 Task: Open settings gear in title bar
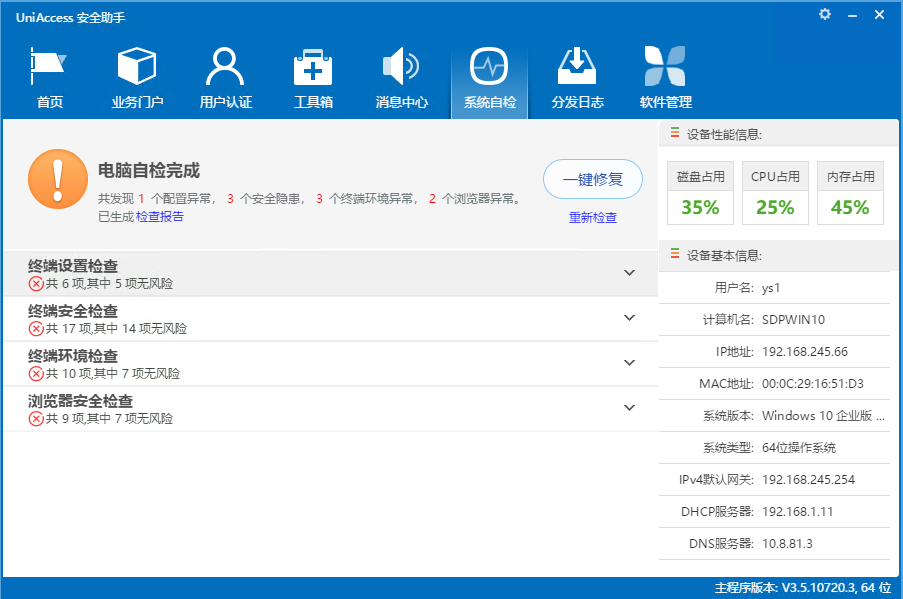click(x=825, y=14)
